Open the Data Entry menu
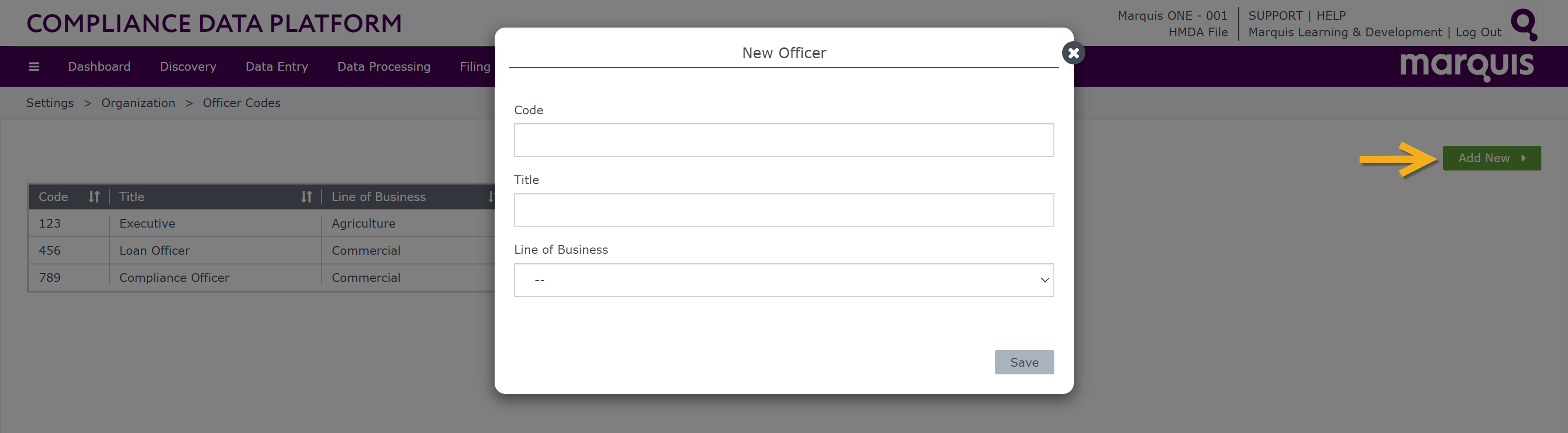This screenshot has height=433, width=1568. [277, 66]
